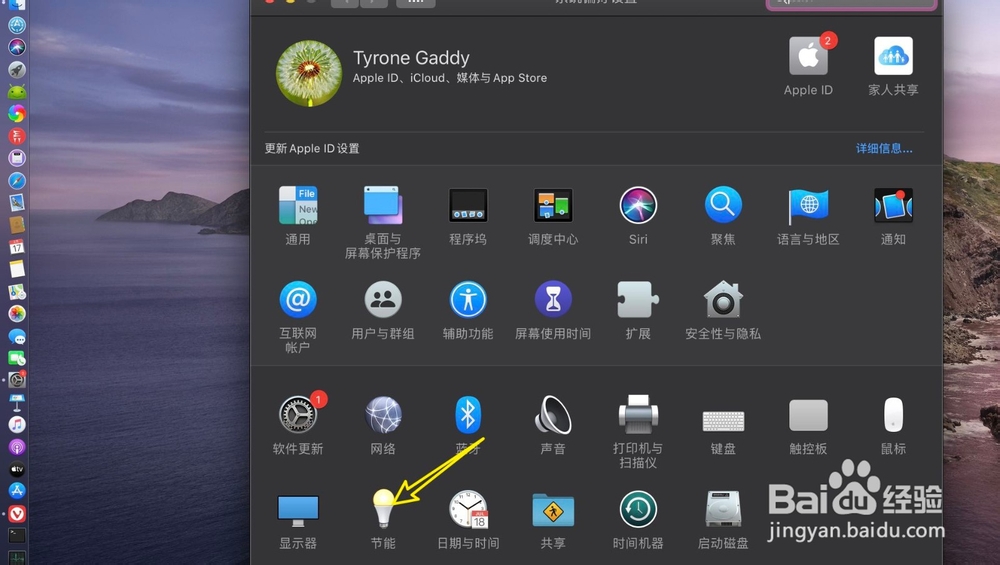Open the 显示器 (Displays) pane
Image resolution: width=1000 pixels, height=565 pixels.
[x=298, y=510]
